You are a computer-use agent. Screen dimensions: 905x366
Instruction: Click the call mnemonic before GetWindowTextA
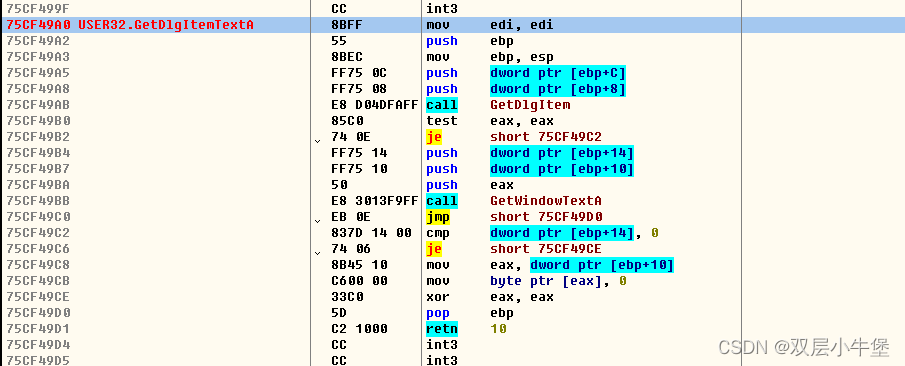442,201
